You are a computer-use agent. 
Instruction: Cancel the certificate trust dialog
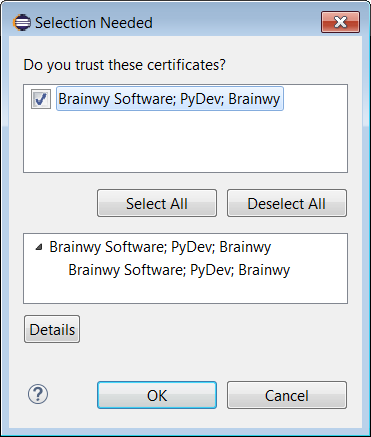287,395
